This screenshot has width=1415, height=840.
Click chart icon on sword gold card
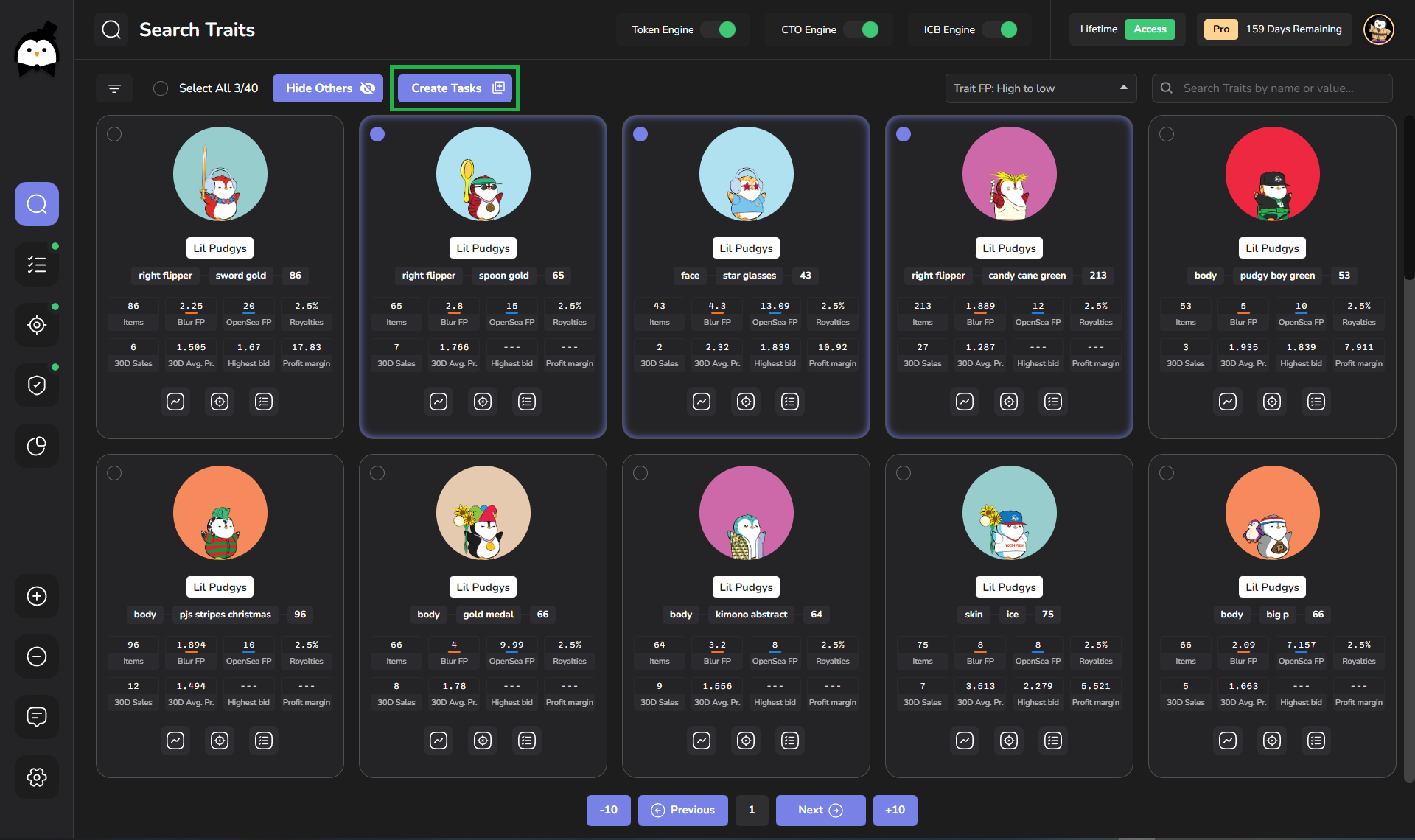tap(175, 402)
